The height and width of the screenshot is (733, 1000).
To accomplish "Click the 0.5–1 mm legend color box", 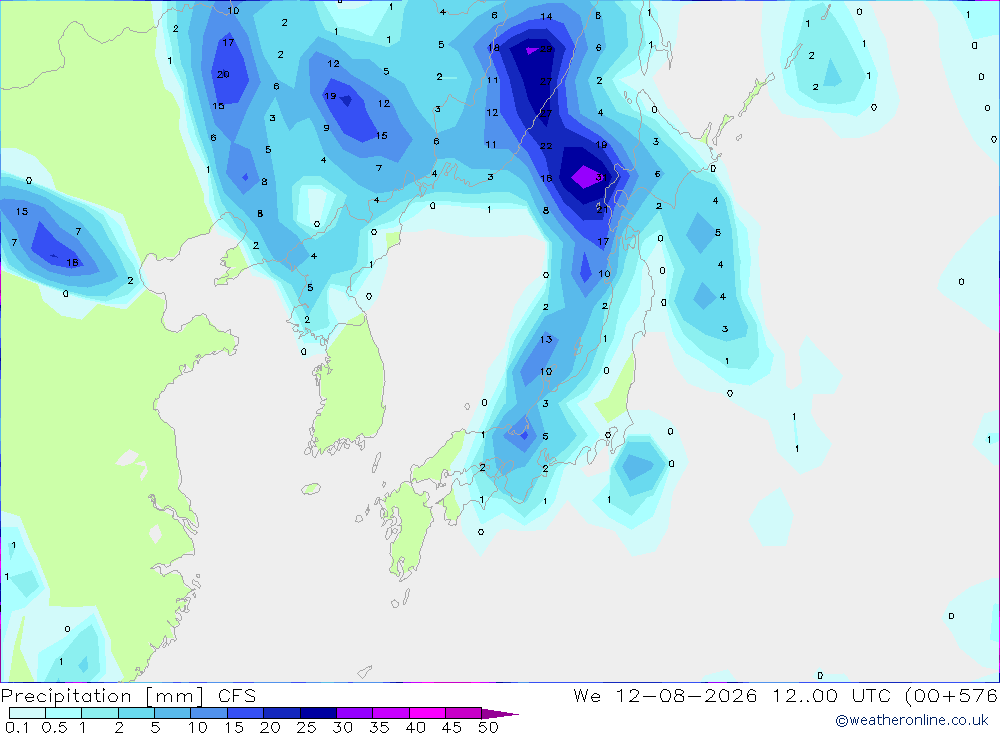I will click(64, 713).
